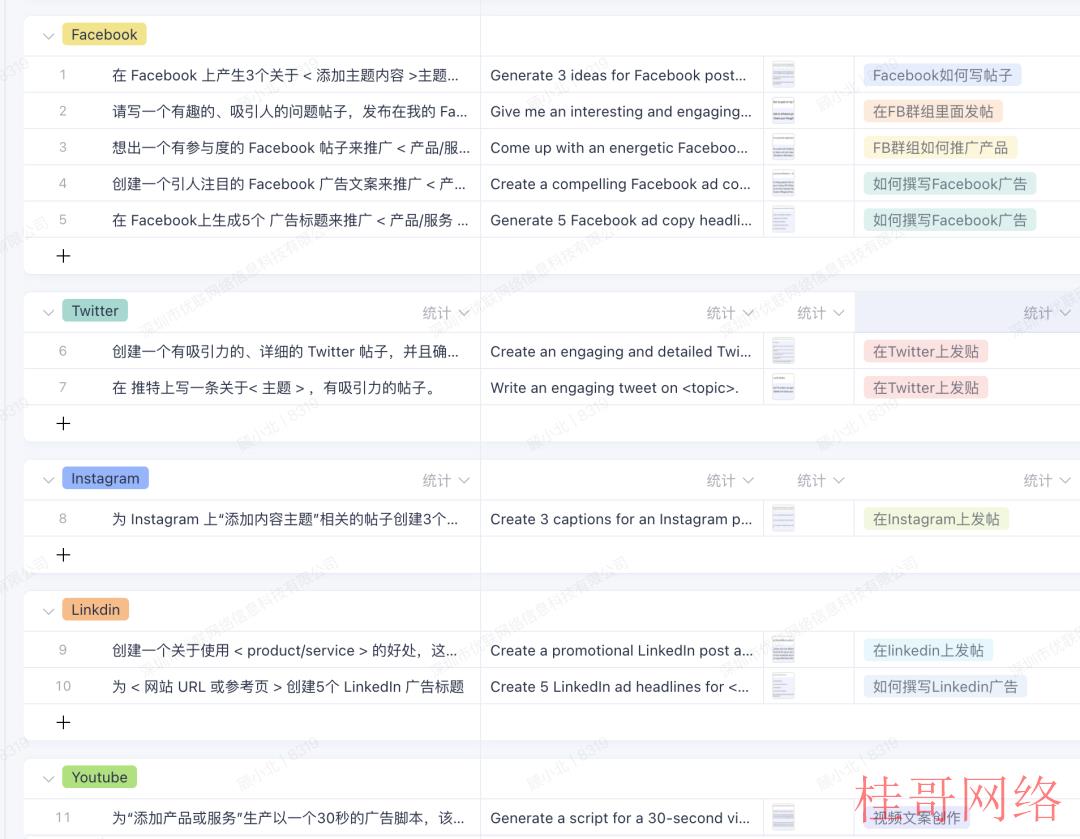Click cell 'Generate 3 ideas for Facebook post...'

(622, 75)
